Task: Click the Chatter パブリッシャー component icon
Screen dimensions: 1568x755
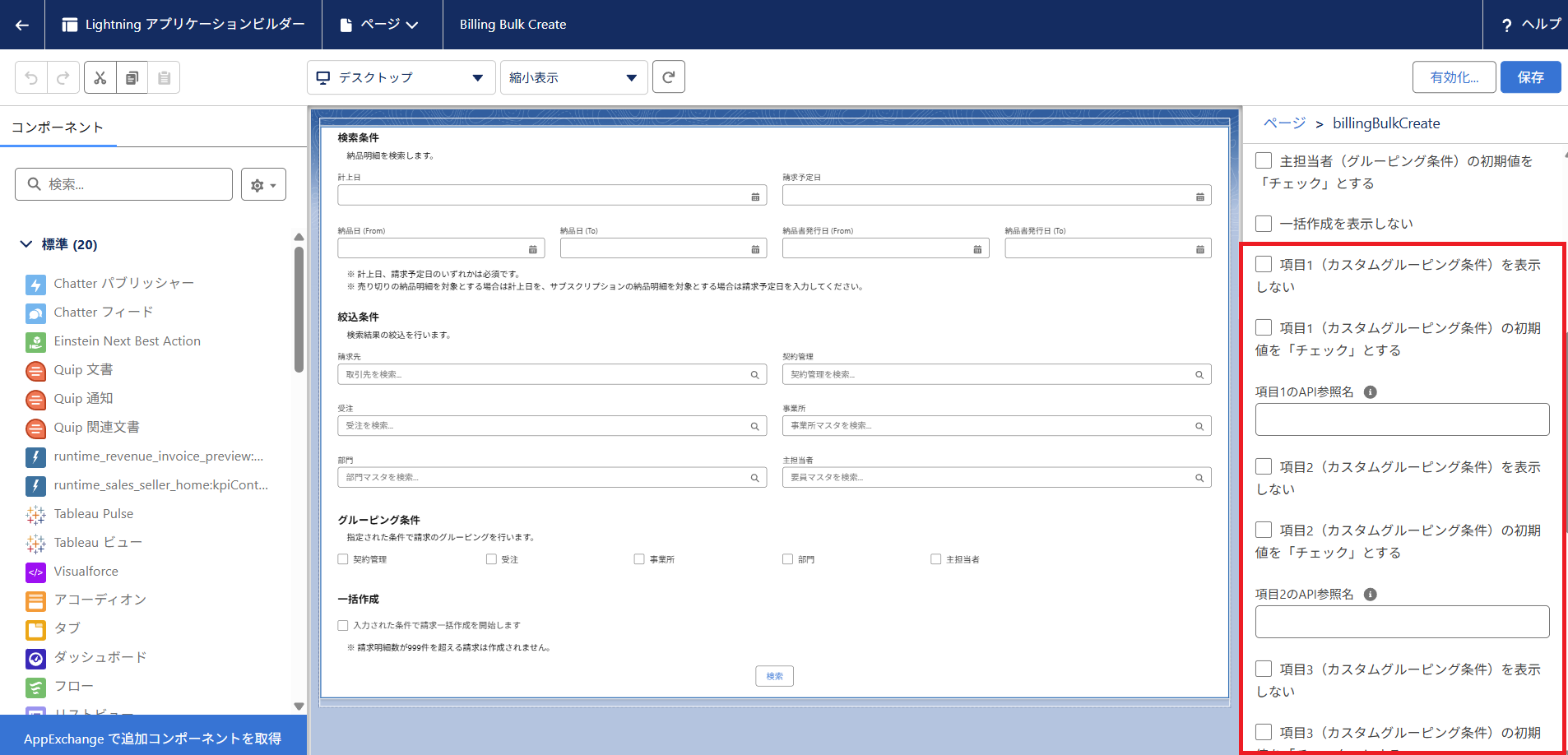Action: click(35, 284)
